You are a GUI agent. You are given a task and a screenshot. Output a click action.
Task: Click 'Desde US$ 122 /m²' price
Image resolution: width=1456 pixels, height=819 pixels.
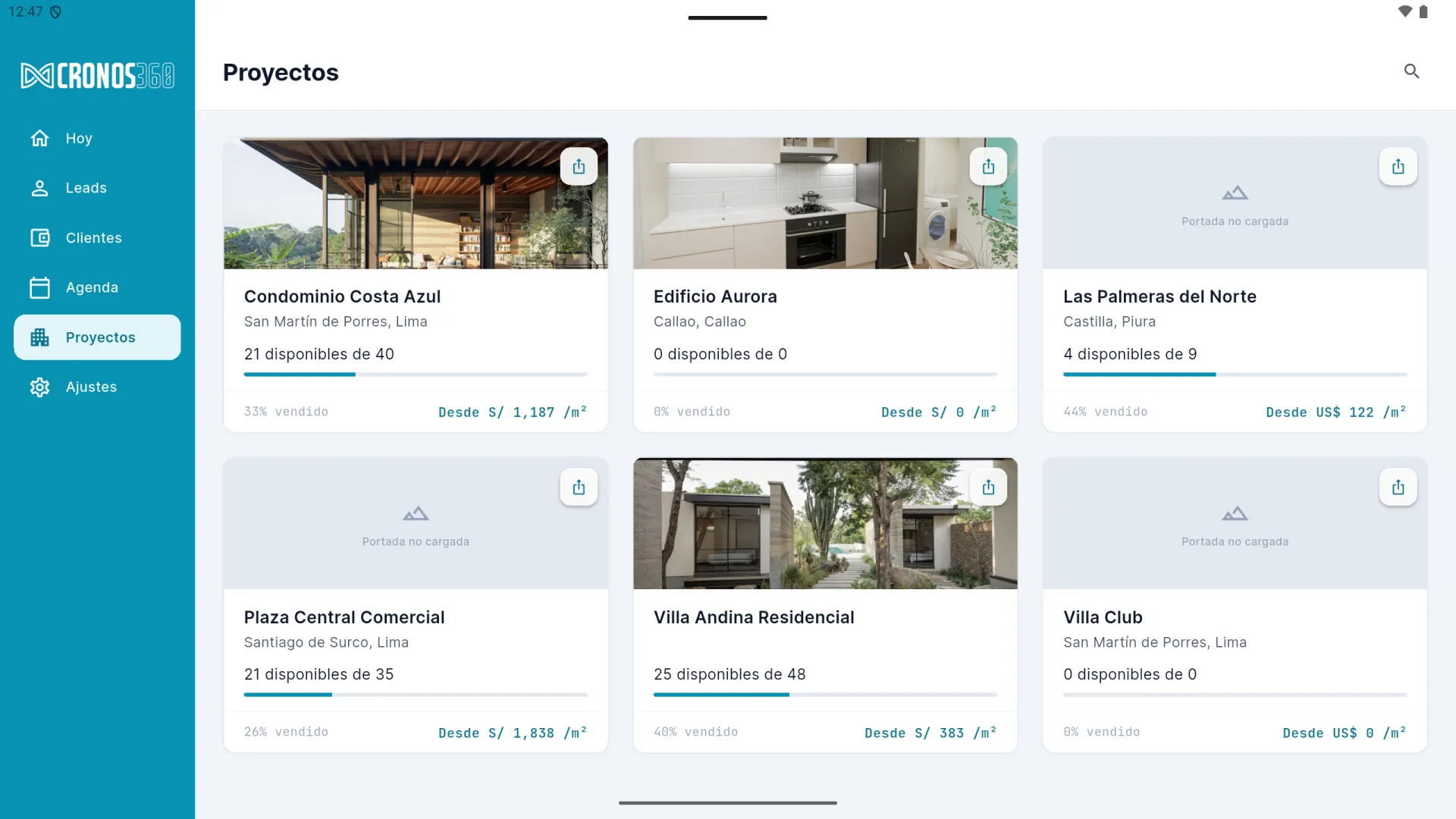pos(1336,412)
